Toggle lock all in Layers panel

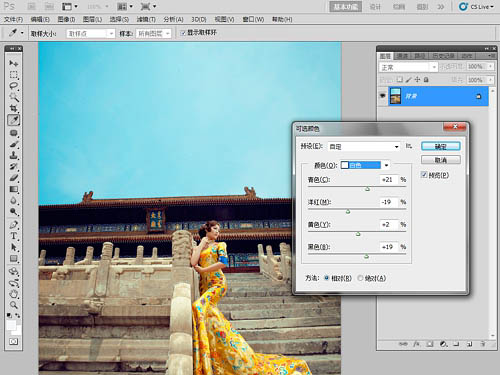[x=426, y=80]
